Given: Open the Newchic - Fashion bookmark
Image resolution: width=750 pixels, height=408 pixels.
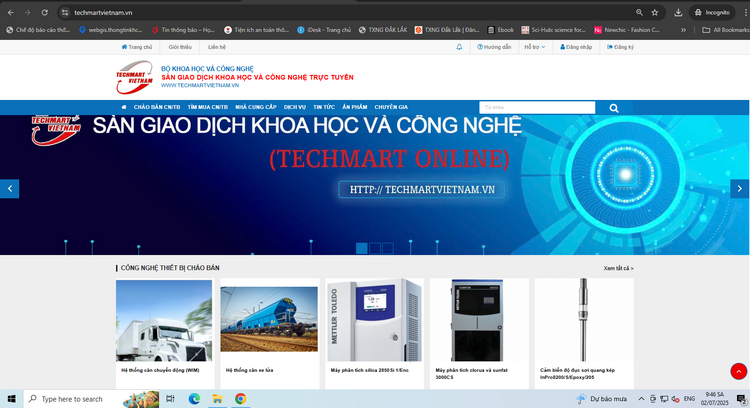Looking at the screenshot, I should pyautogui.click(x=627, y=30).
